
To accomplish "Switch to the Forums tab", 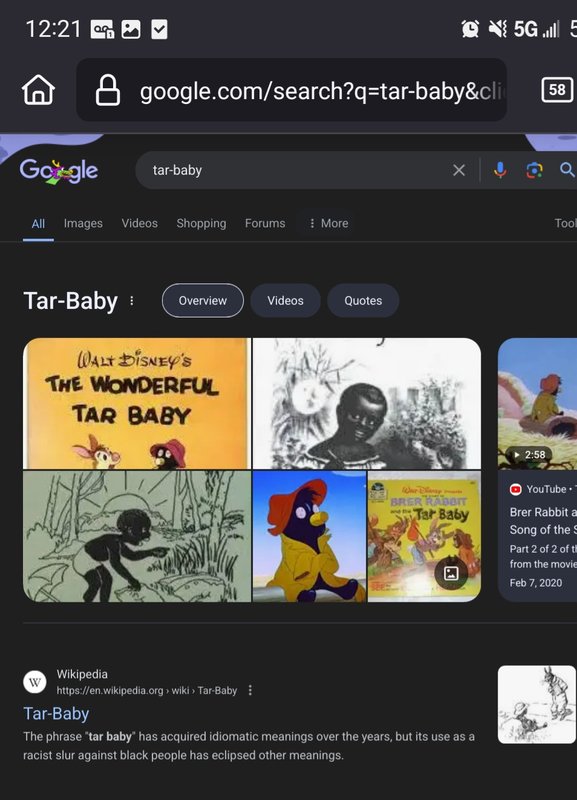I will click(265, 223).
